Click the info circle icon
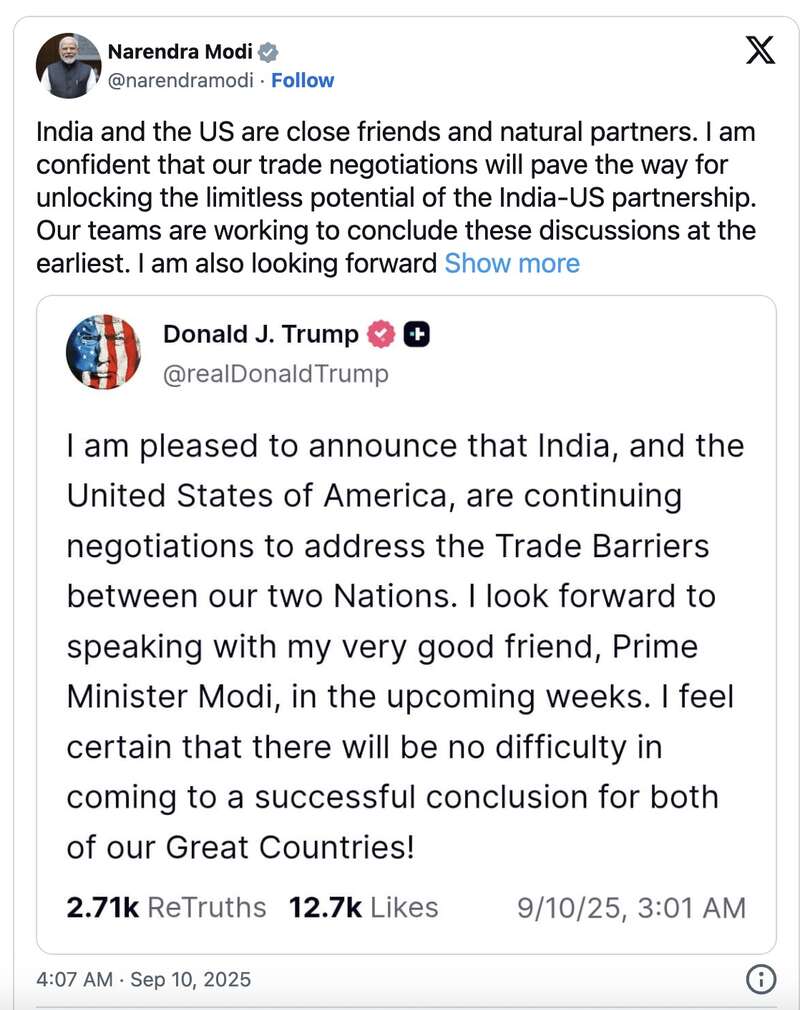 pyautogui.click(x=762, y=979)
